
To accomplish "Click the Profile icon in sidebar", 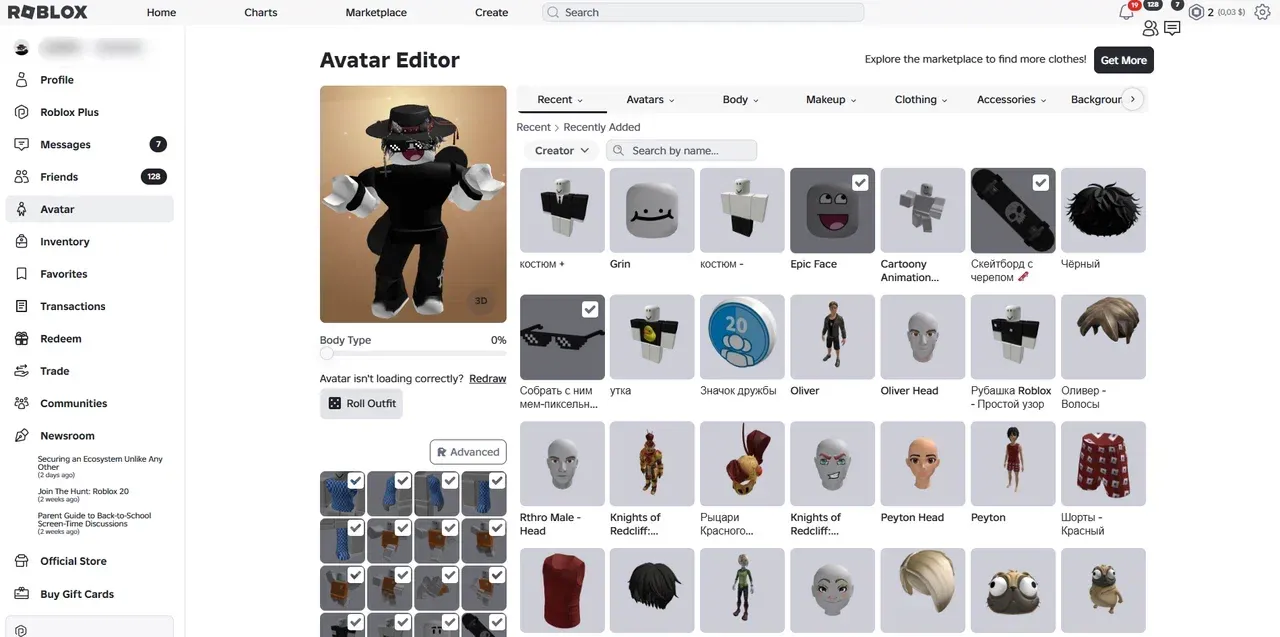I will 22,80.
